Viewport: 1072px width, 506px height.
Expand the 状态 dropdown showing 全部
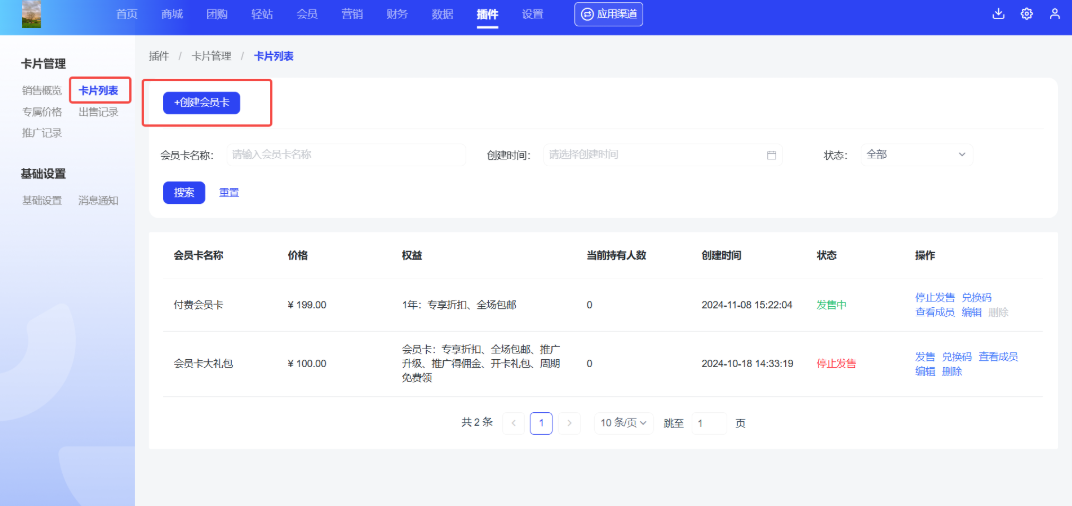coord(916,155)
